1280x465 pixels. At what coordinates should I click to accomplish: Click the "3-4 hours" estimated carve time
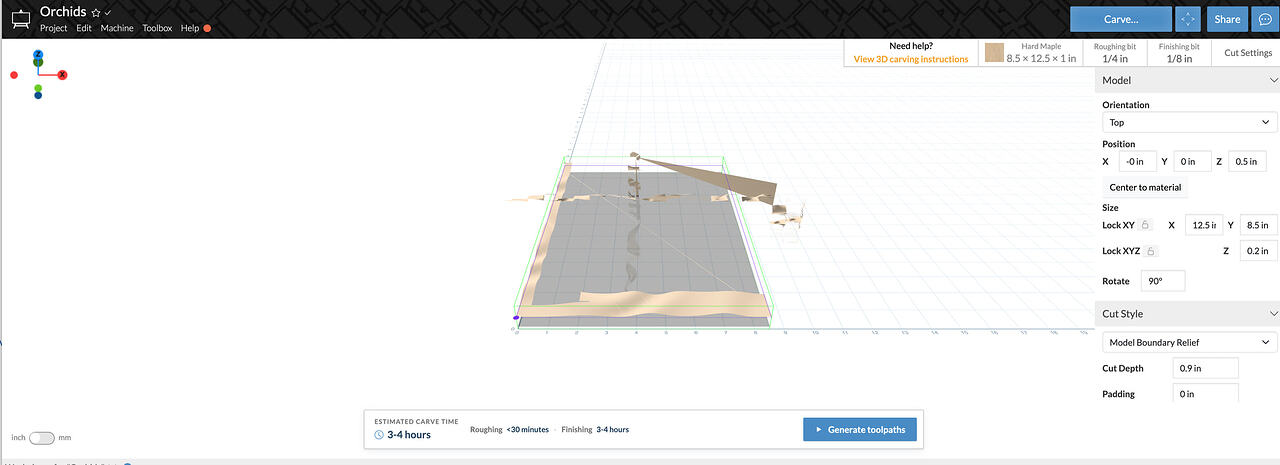(409, 435)
